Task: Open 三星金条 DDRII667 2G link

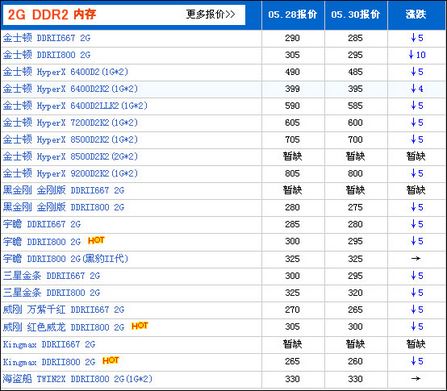Action: [52, 276]
